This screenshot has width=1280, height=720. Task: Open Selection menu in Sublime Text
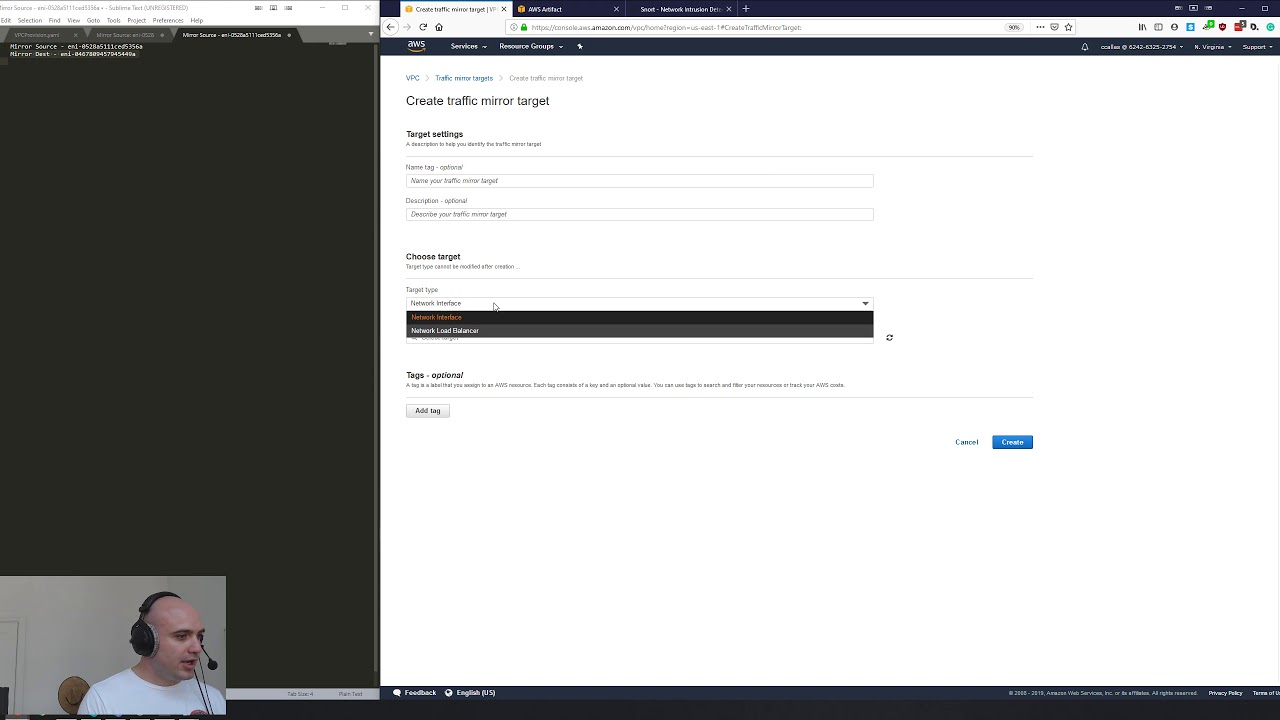pos(30,20)
